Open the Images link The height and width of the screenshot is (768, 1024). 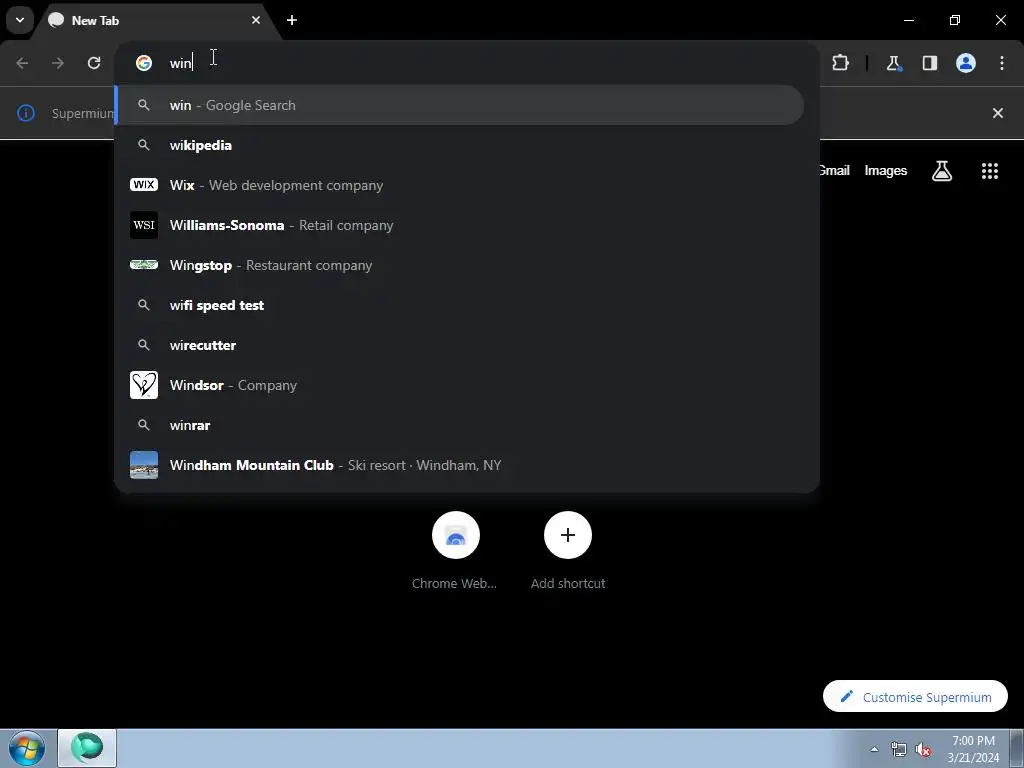pos(886,170)
